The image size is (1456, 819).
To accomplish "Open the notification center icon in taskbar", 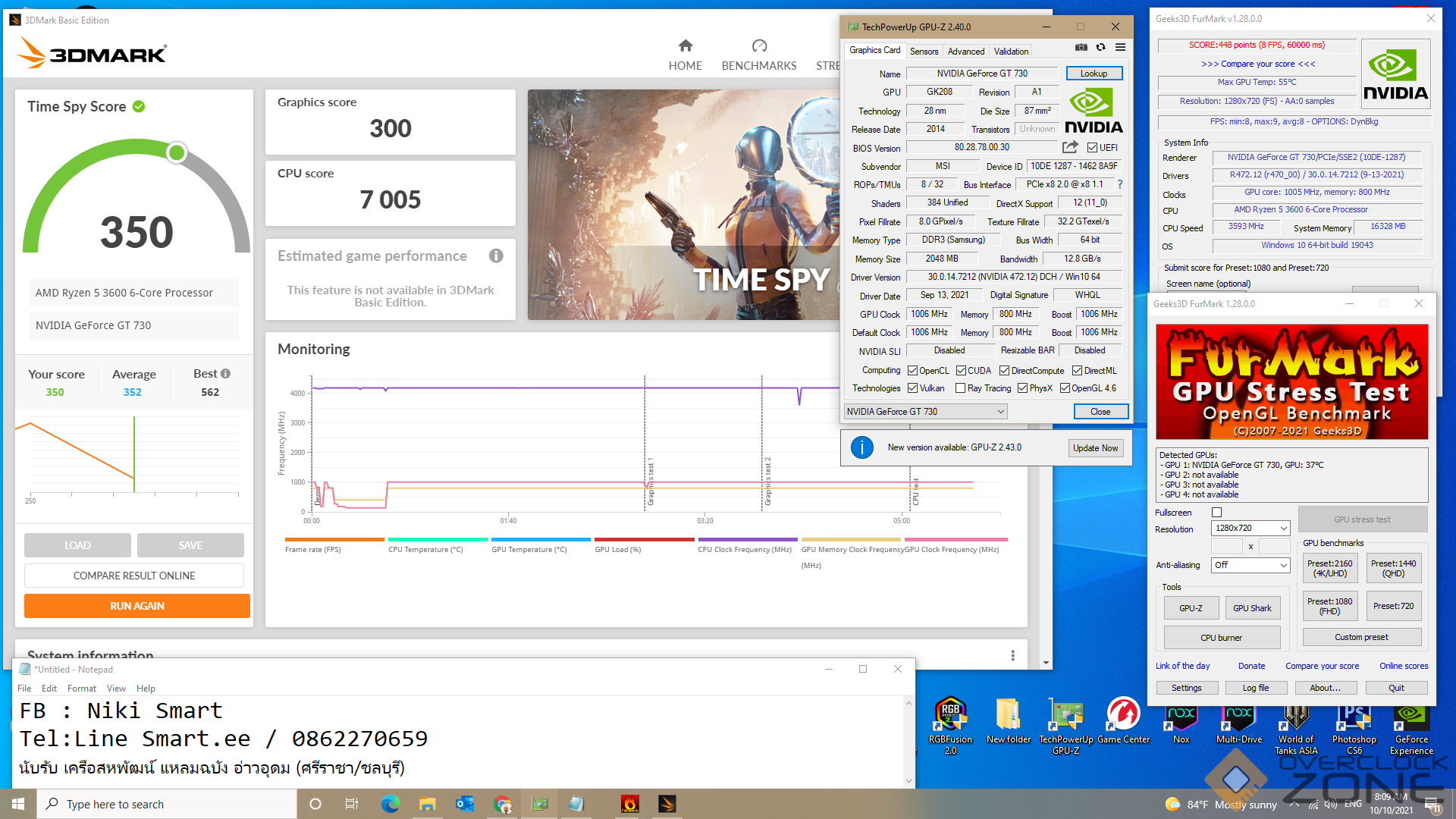I will [x=1432, y=804].
